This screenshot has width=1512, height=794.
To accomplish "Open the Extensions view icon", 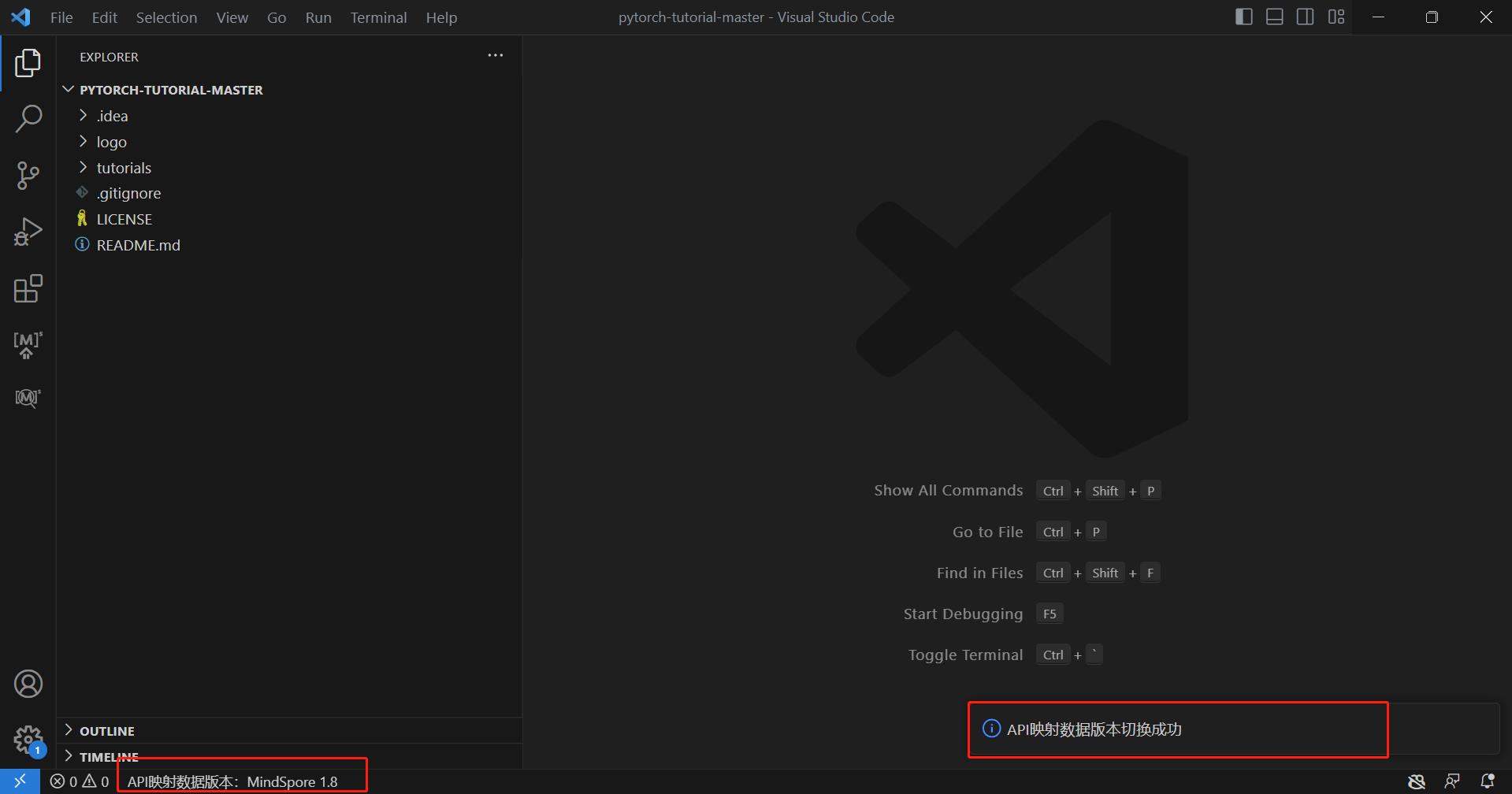I will (x=28, y=289).
